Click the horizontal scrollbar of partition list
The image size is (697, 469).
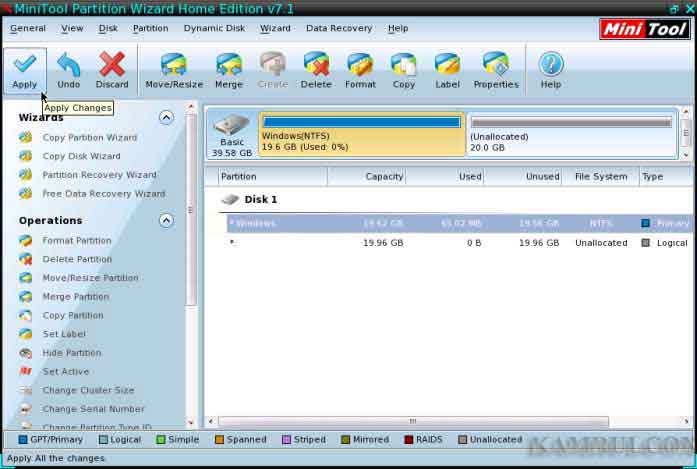click(x=413, y=421)
